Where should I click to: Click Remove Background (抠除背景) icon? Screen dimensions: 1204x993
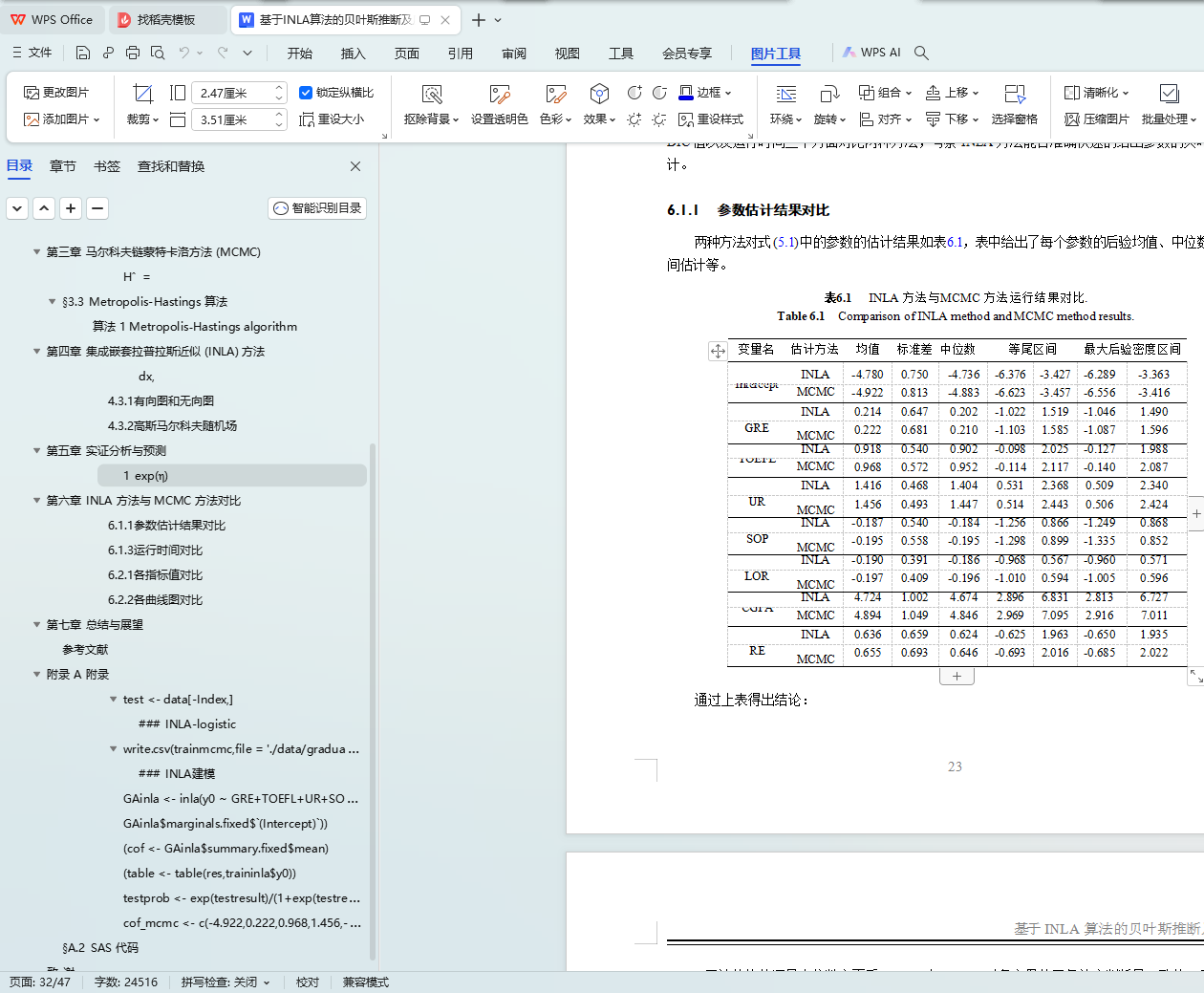[x=432, y=94]
